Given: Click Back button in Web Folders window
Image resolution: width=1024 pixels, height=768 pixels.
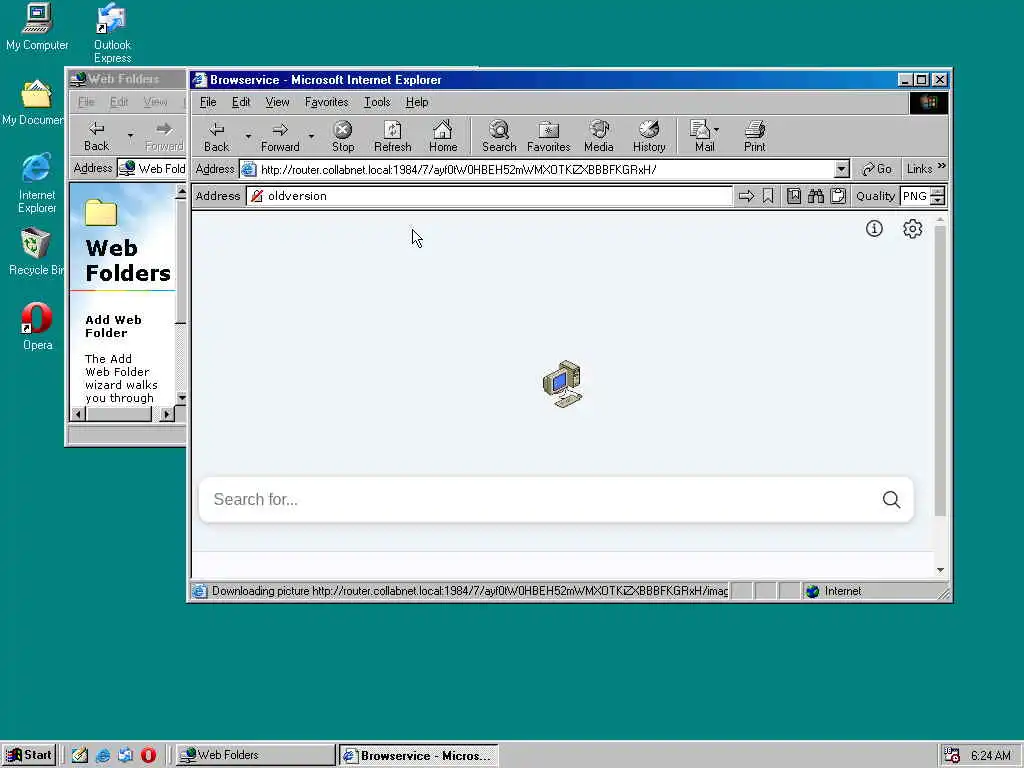Looking at the screenshot, I should pyautogui.click(x=97, y=136).
